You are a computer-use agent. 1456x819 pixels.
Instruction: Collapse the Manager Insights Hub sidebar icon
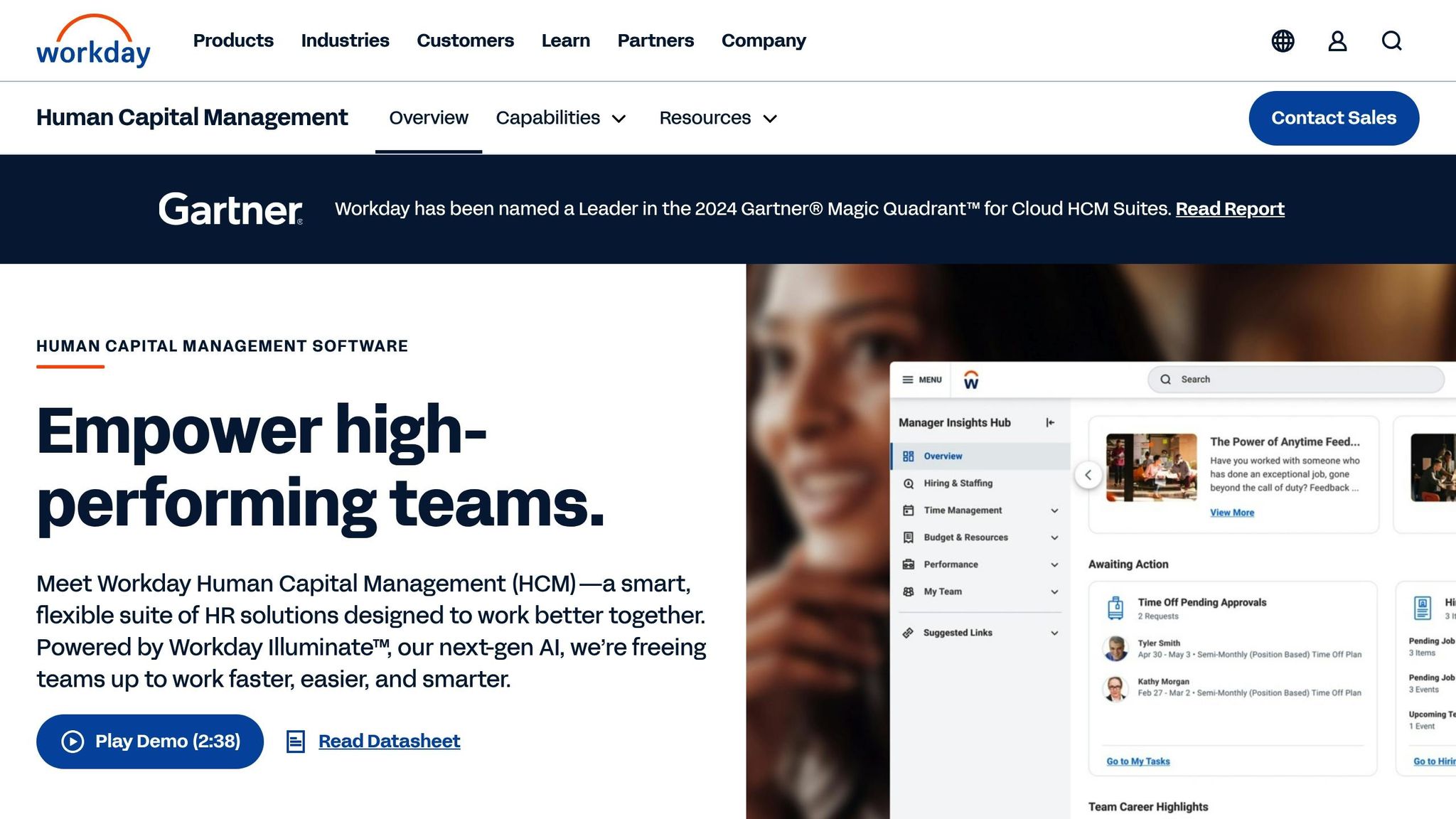pyautogui.click(x=1050, y=423)
